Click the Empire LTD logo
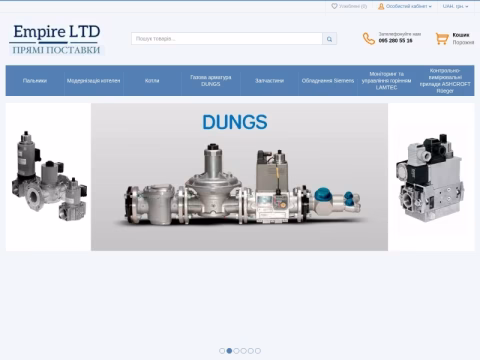 (57, 39)
